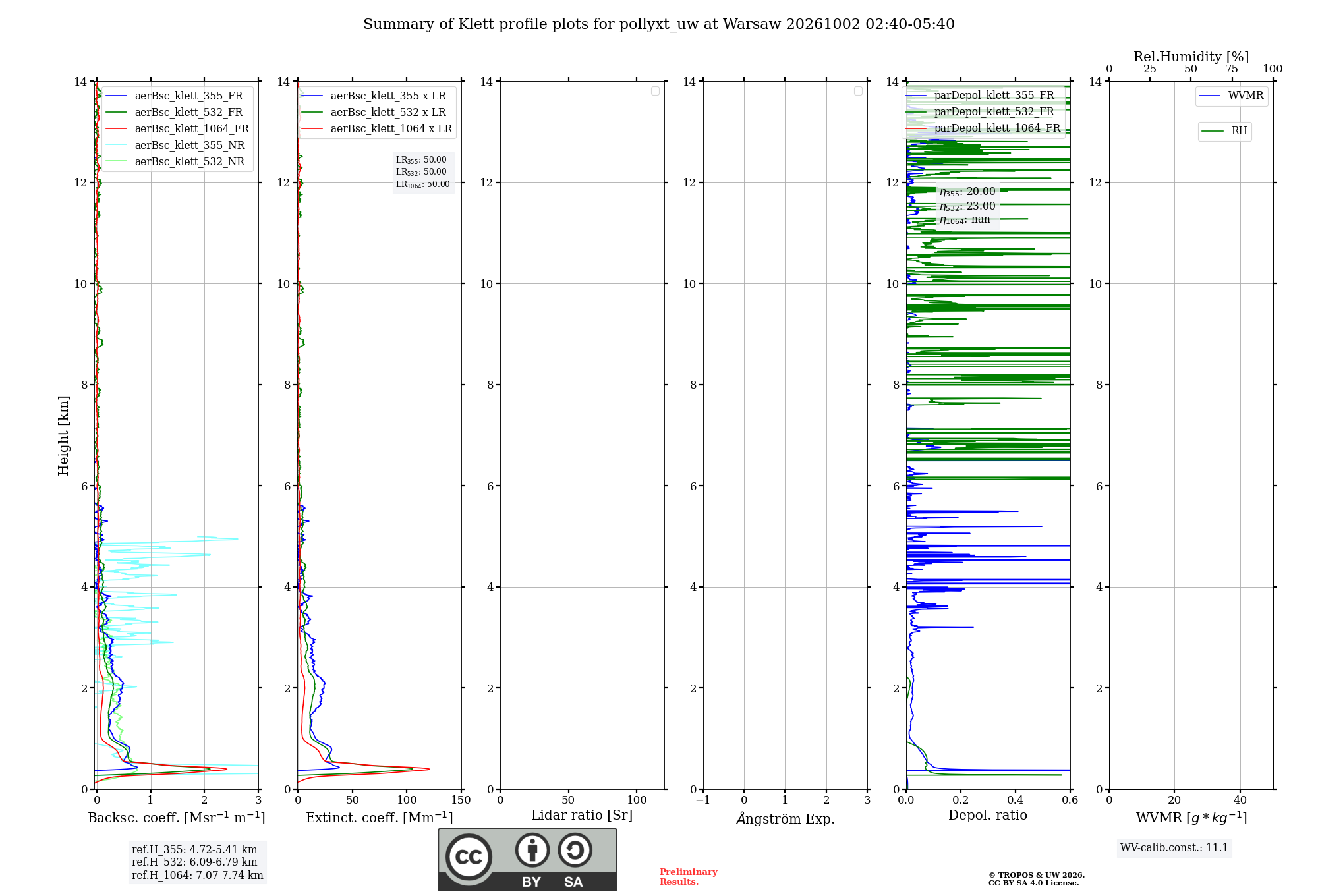Click the Creative Commons CC circle icon
The image size is (1318, 896).
pos(469,857)
